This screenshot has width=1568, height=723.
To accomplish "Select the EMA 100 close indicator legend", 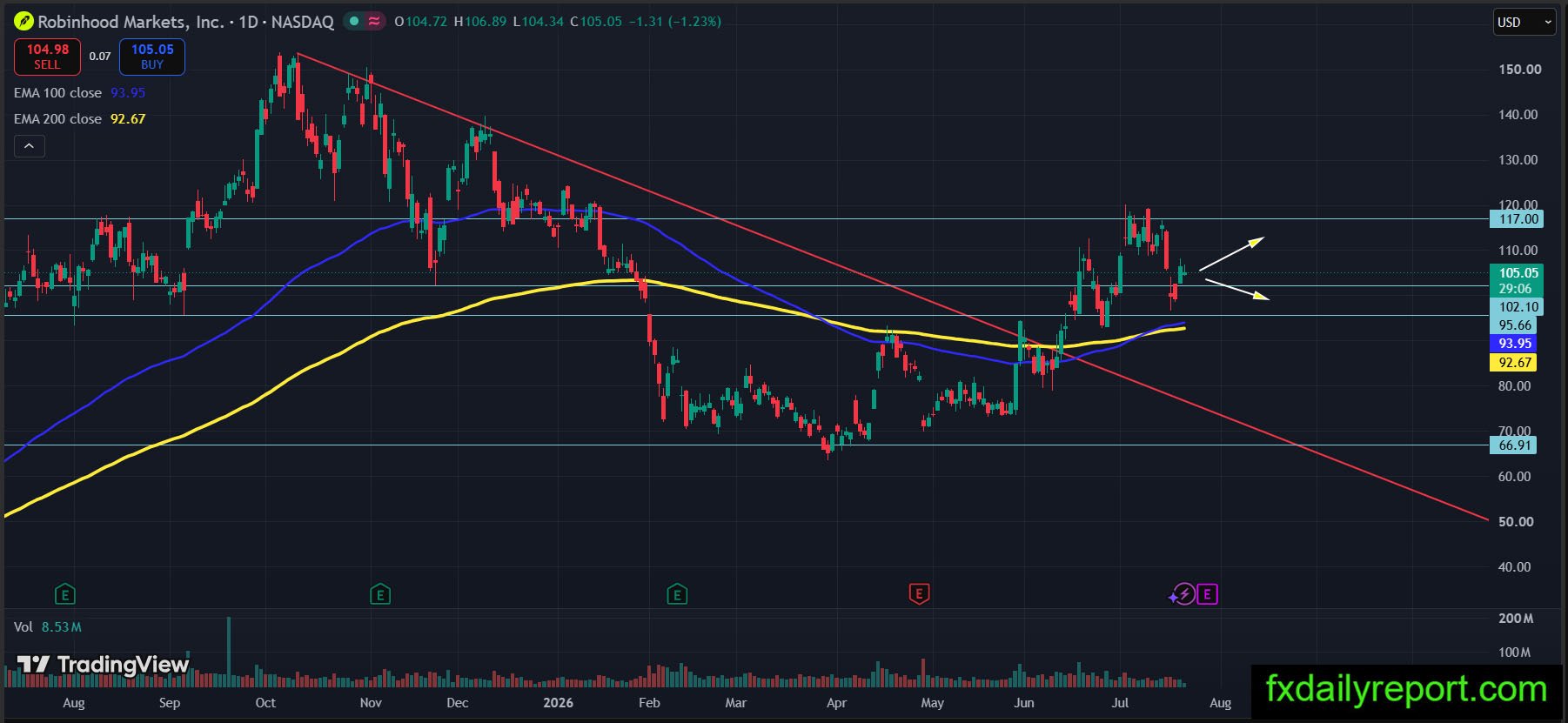I will pos(79,92).
